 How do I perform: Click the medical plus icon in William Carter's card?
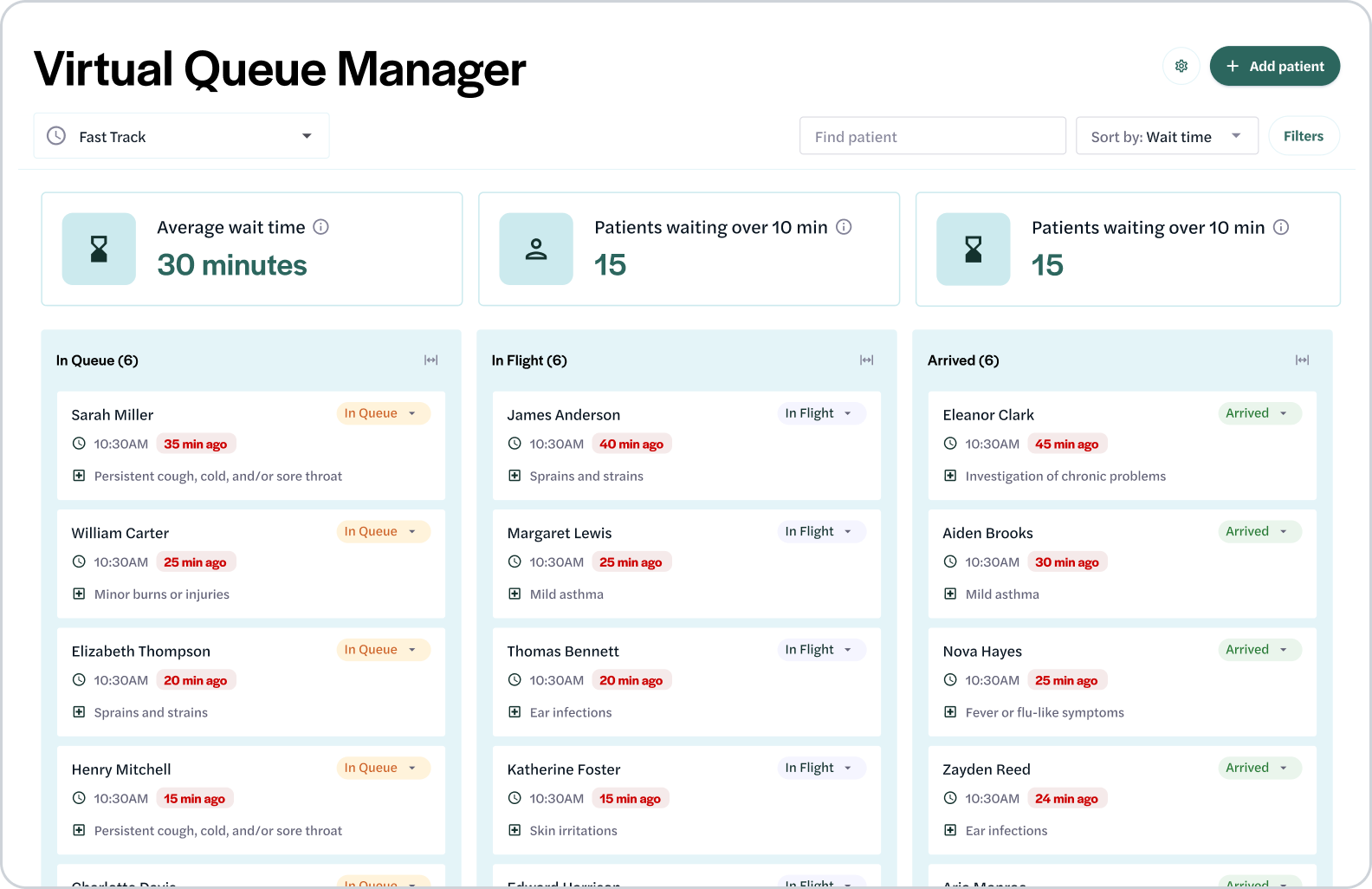(x=79, y=594)
